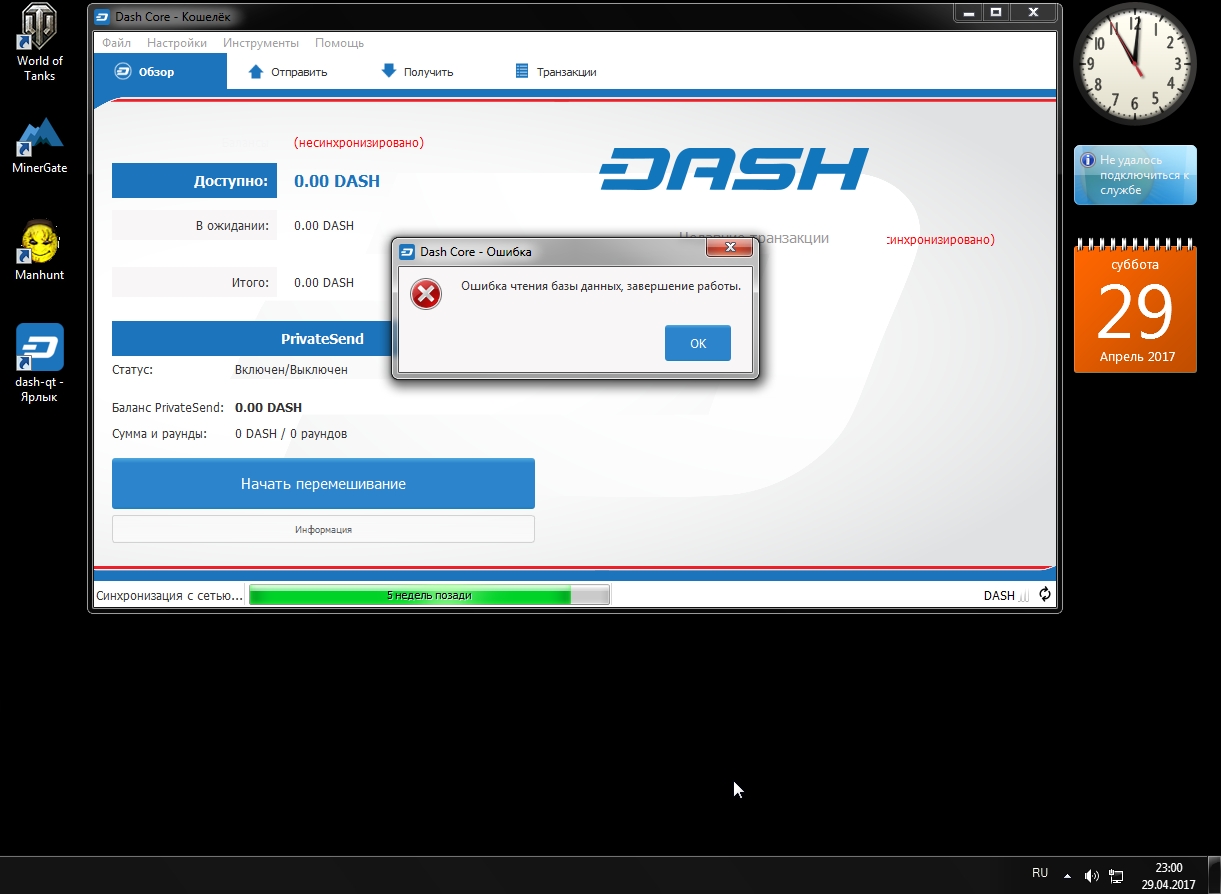Click the Информация button
Screen dimensions: 1221x894
[323, 529]
